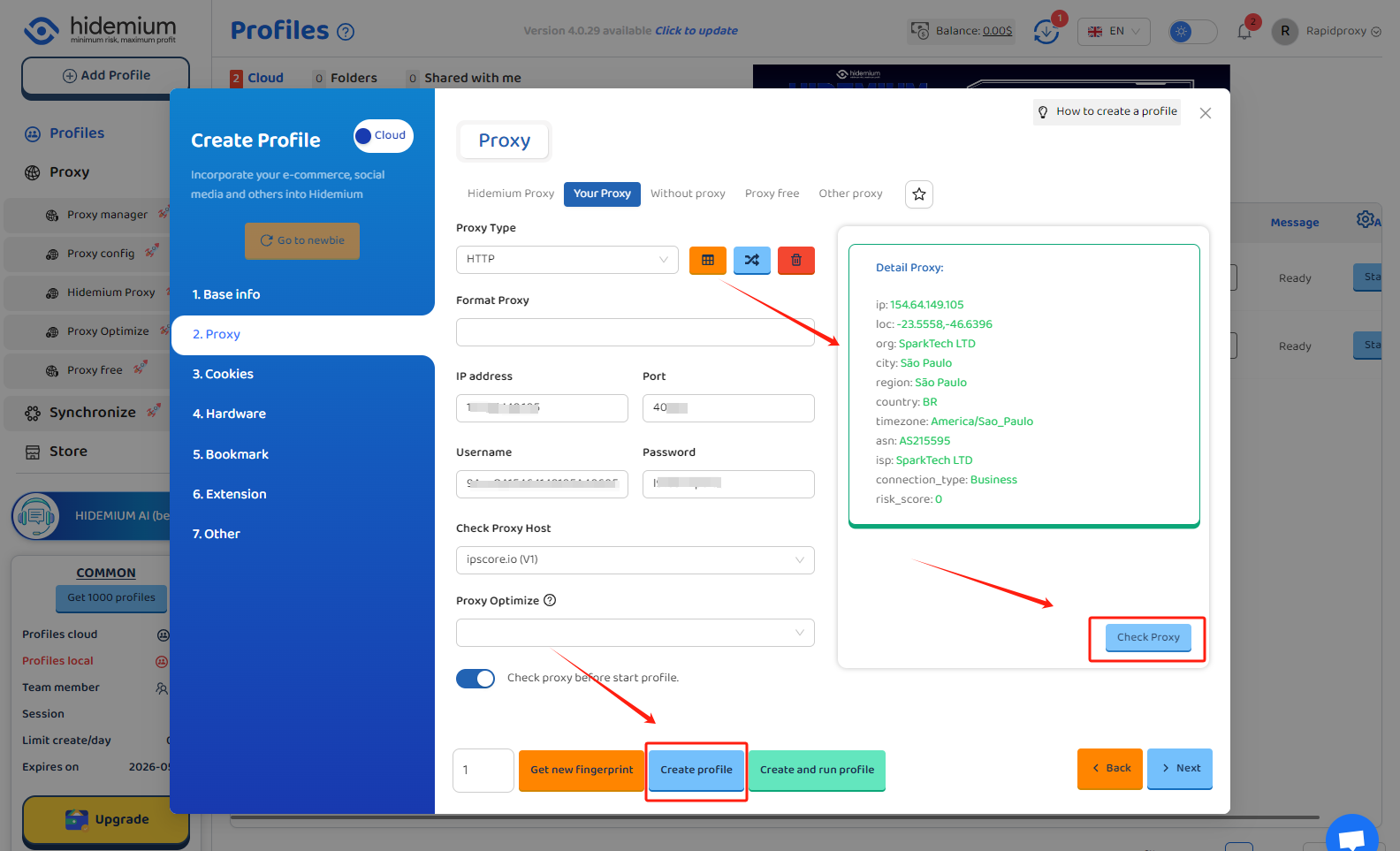Click the Port input field

click(x=728, y=408)
